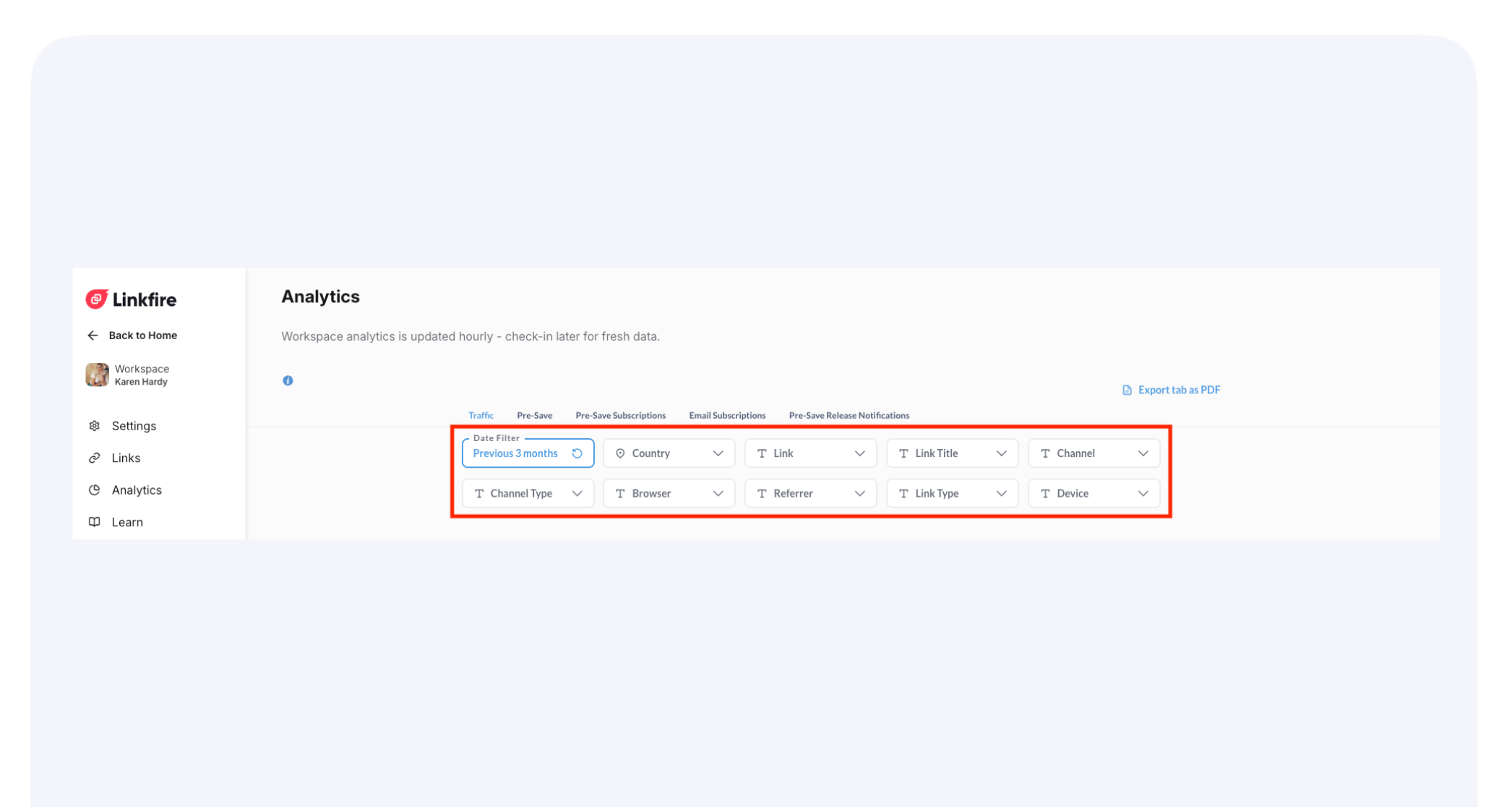Expand the Device filter dropdown

pos(1093,493)
